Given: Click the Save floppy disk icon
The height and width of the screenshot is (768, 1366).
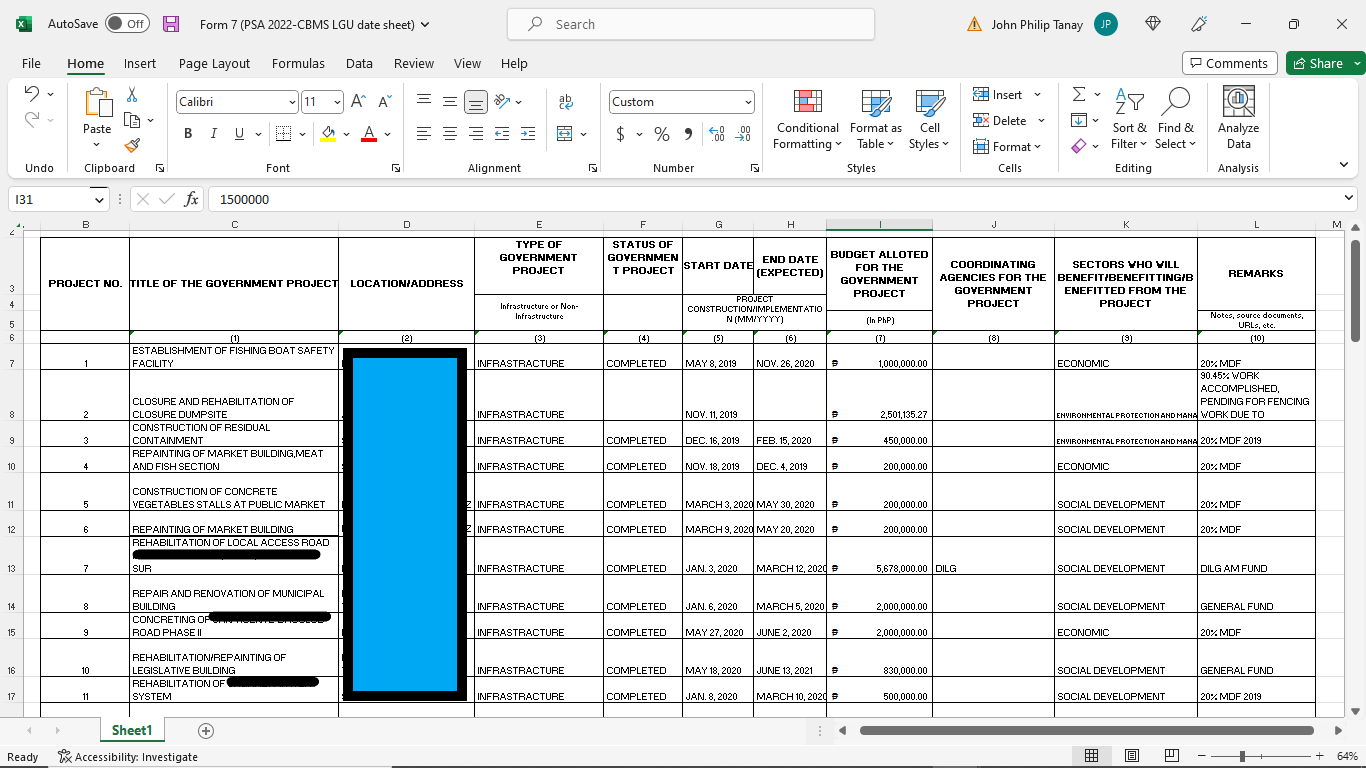Looking at the screenshot, I should click(171, 24).
